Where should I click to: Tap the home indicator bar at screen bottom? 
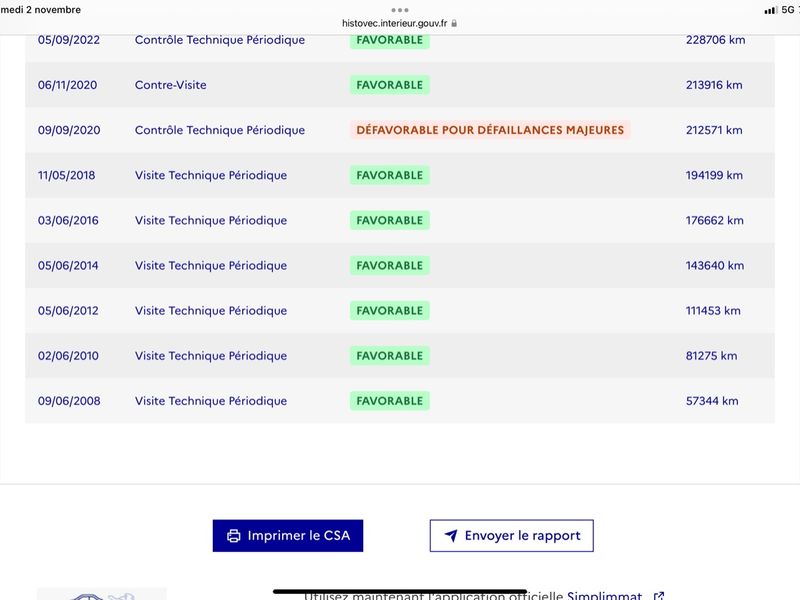pos(400,591)
